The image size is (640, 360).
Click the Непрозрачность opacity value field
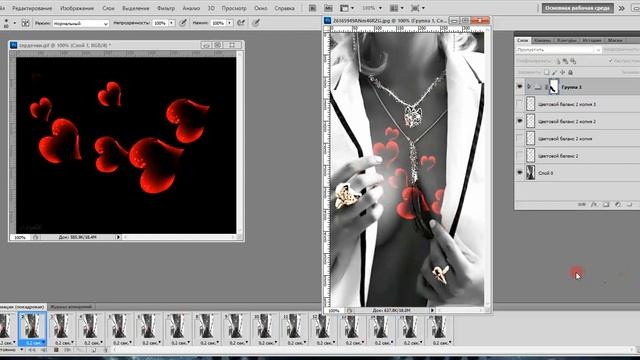click(160, 23)
